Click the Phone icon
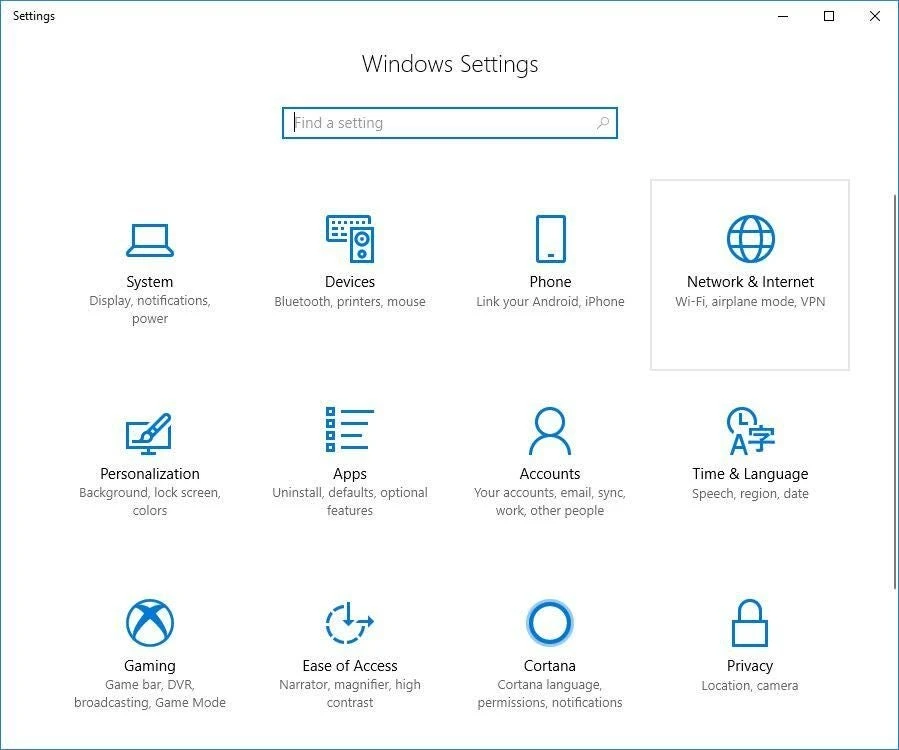Image resolution: width=899 pixels, height=750 pixels. [x=550, y=239]
